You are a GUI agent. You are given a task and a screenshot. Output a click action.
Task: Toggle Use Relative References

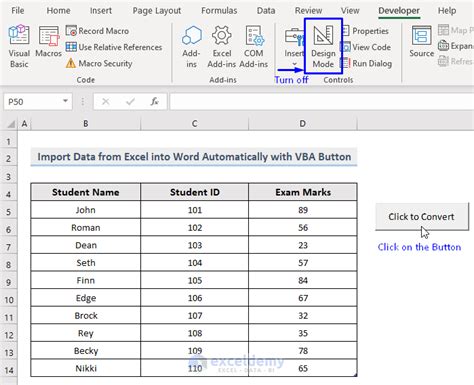(114, 47)
